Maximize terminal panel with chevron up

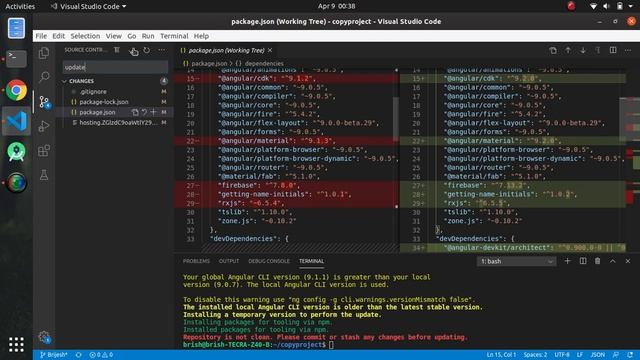pos(613,261)
